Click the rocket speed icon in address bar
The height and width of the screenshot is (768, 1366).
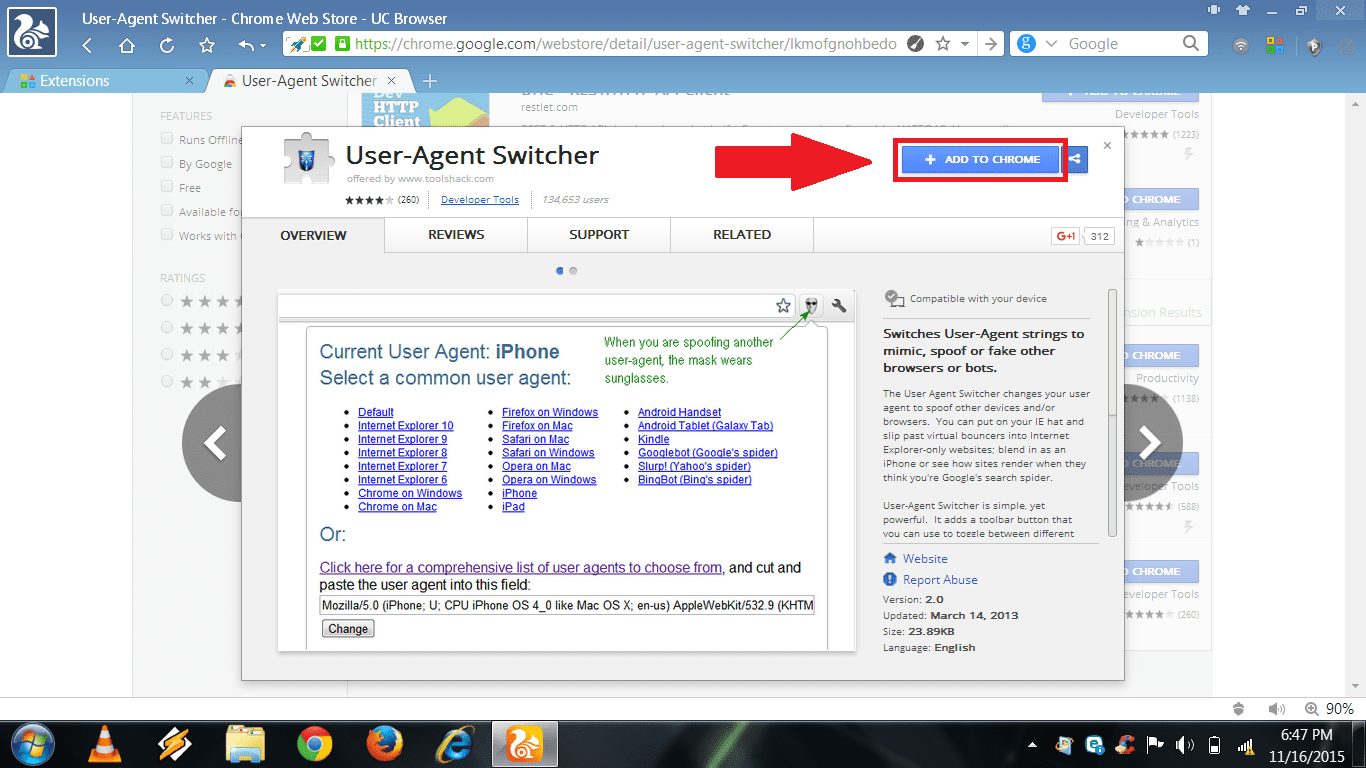tap(297, 44)
